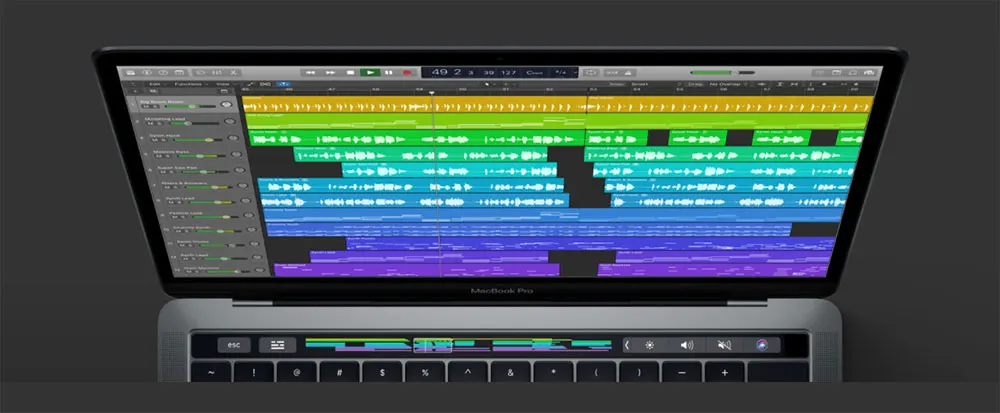
Task: Open the Edit menu in Tracks area
Action: 154,84
